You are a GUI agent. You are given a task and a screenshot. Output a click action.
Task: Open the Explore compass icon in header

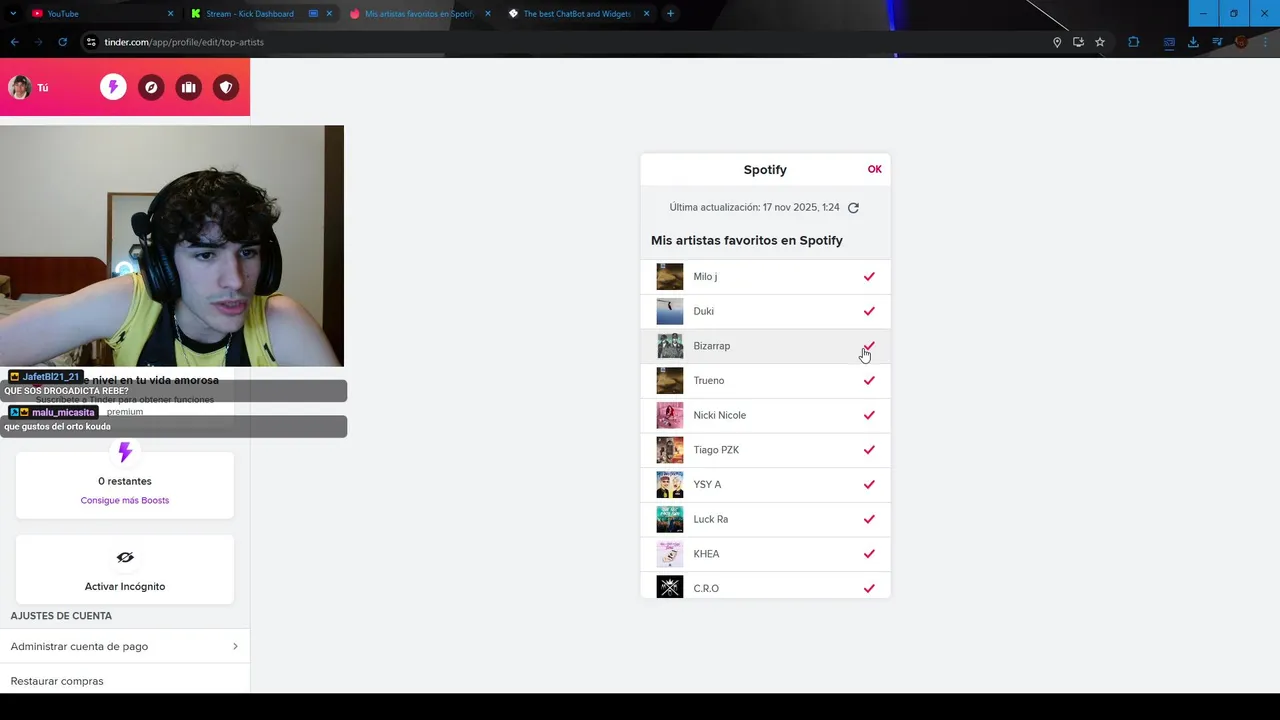[151, 88]
